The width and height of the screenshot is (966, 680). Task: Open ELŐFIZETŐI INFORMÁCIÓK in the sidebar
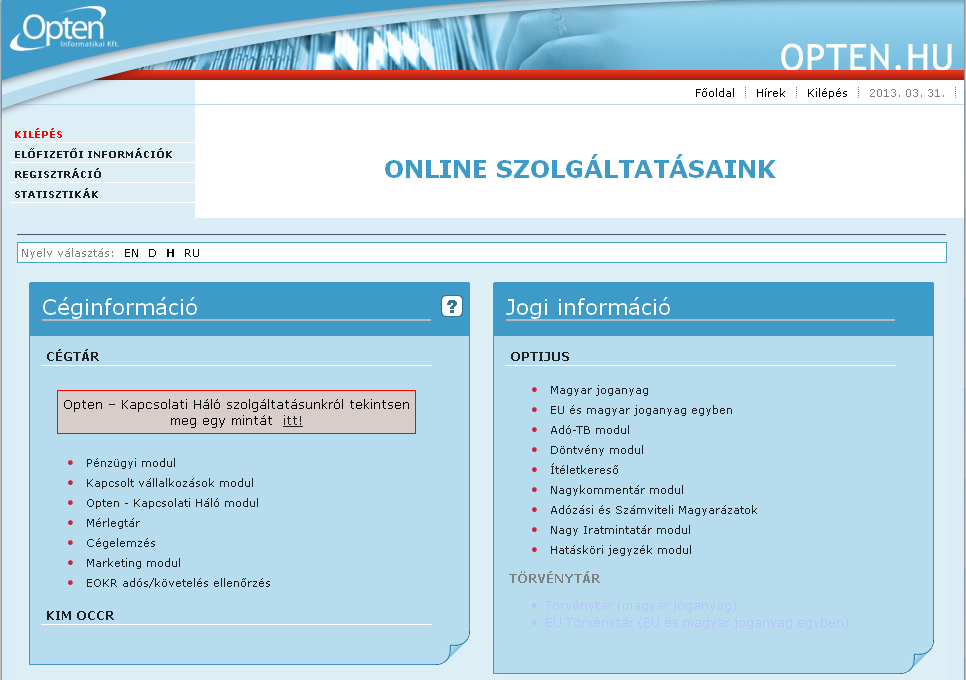click(x=93, y=154)
